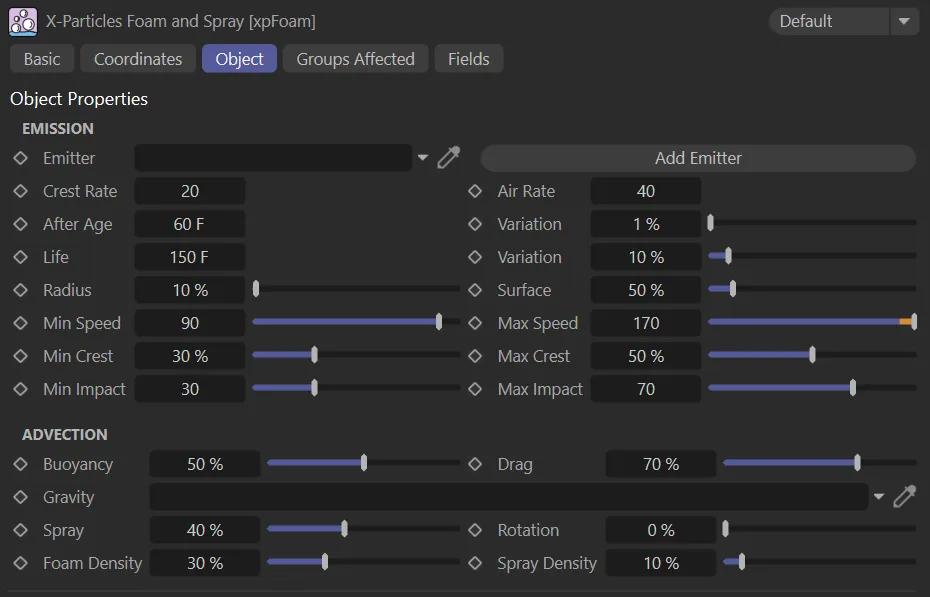This screenshot has height=597, width=930.
Task: Expand the Emitter link field arrow
Action: click(x=422, y=158)
